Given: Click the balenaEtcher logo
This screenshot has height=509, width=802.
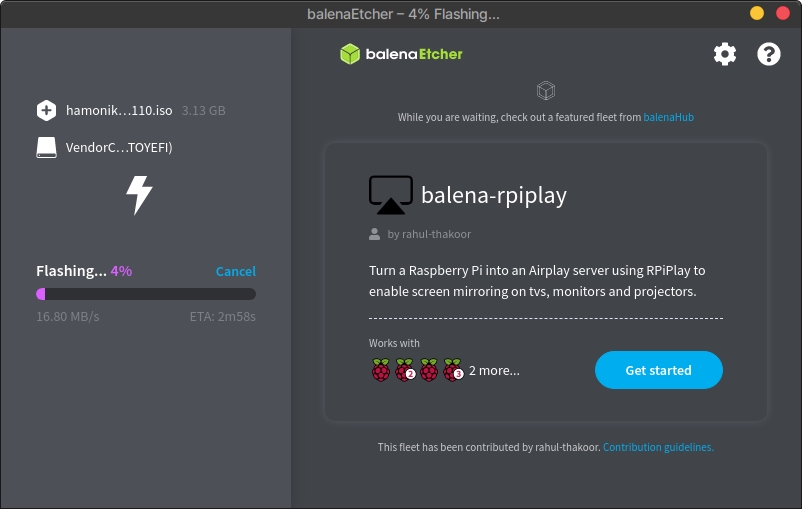Looking at the screenshot, I should tap(401, 54).
